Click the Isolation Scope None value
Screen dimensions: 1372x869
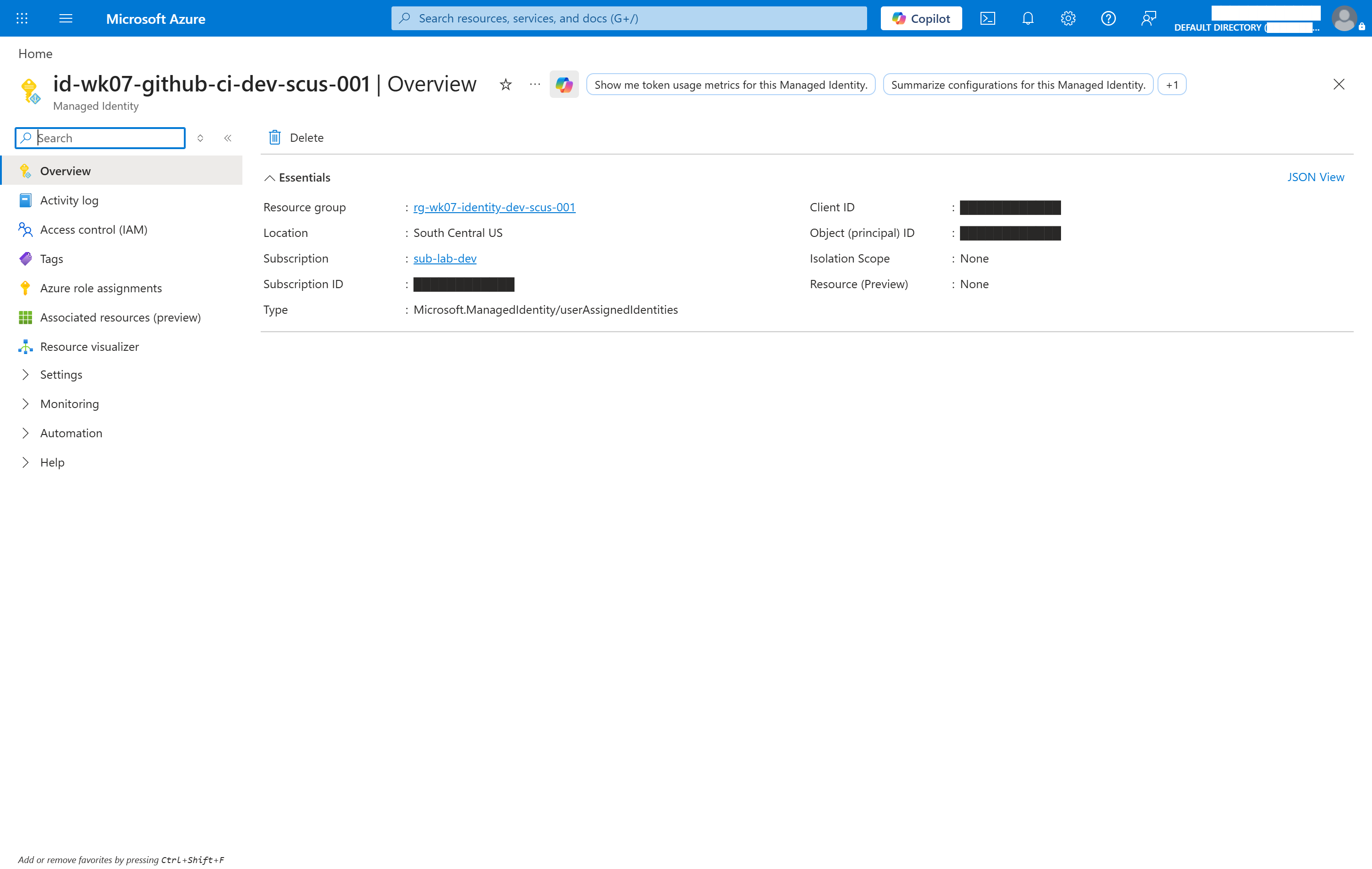974,259
